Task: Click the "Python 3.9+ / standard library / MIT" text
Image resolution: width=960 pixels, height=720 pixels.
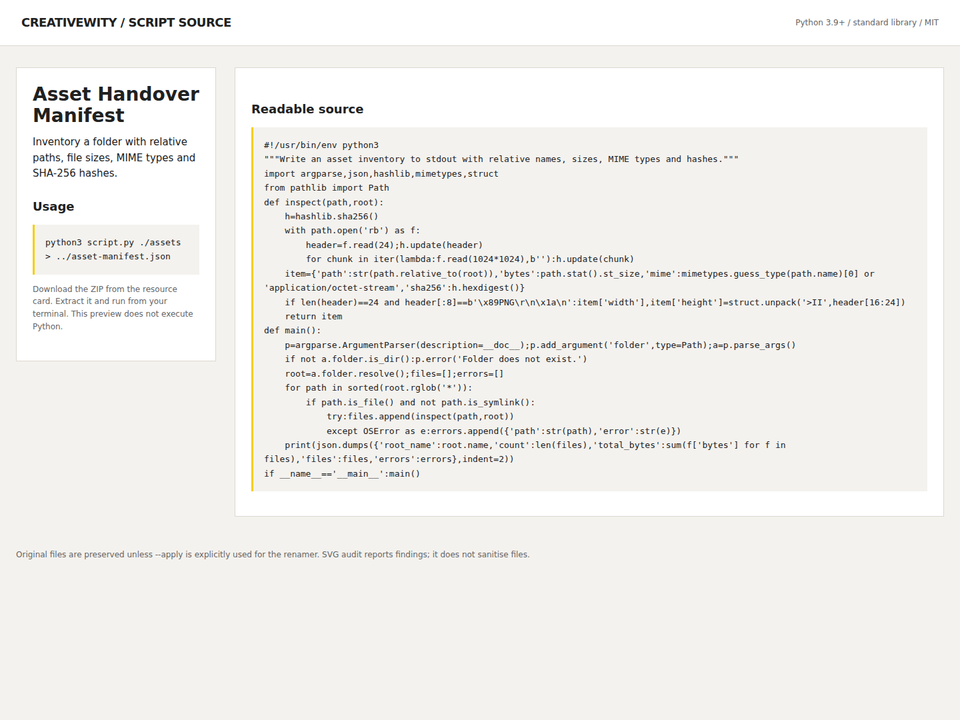Action: [866, 23]
